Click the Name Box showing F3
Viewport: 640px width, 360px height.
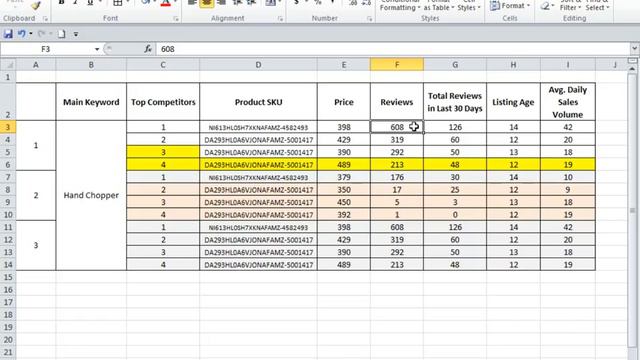pos(46,49)
